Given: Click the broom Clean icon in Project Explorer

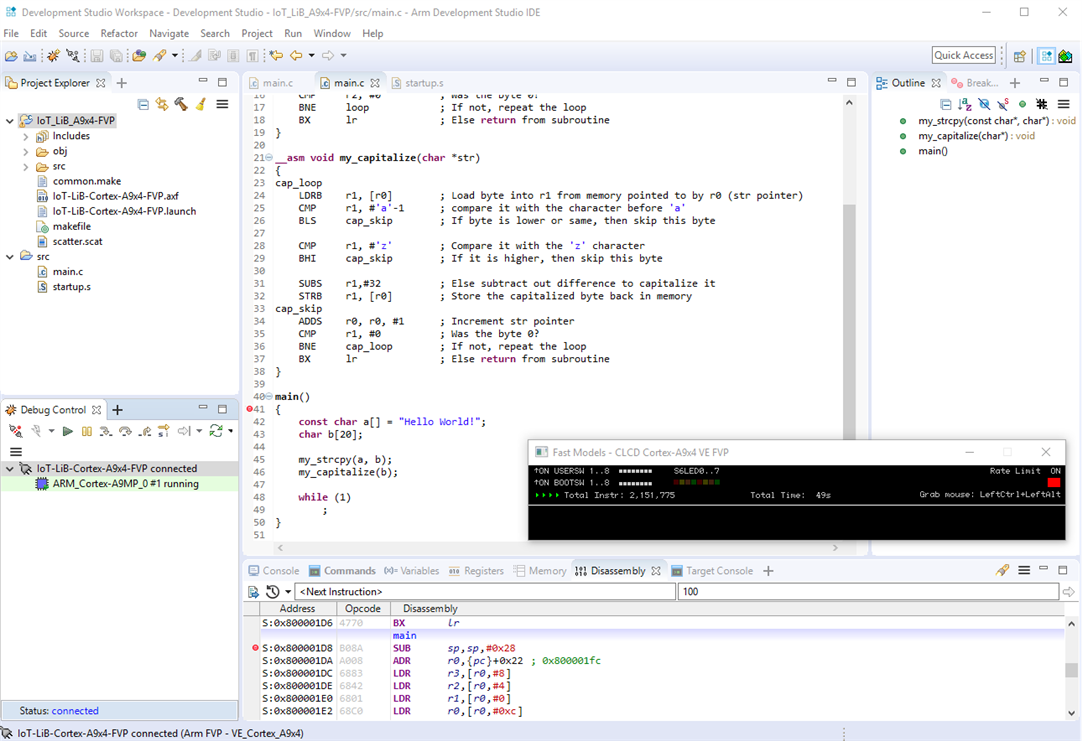Looking at the screenshot, I should [x=200, y=104].
